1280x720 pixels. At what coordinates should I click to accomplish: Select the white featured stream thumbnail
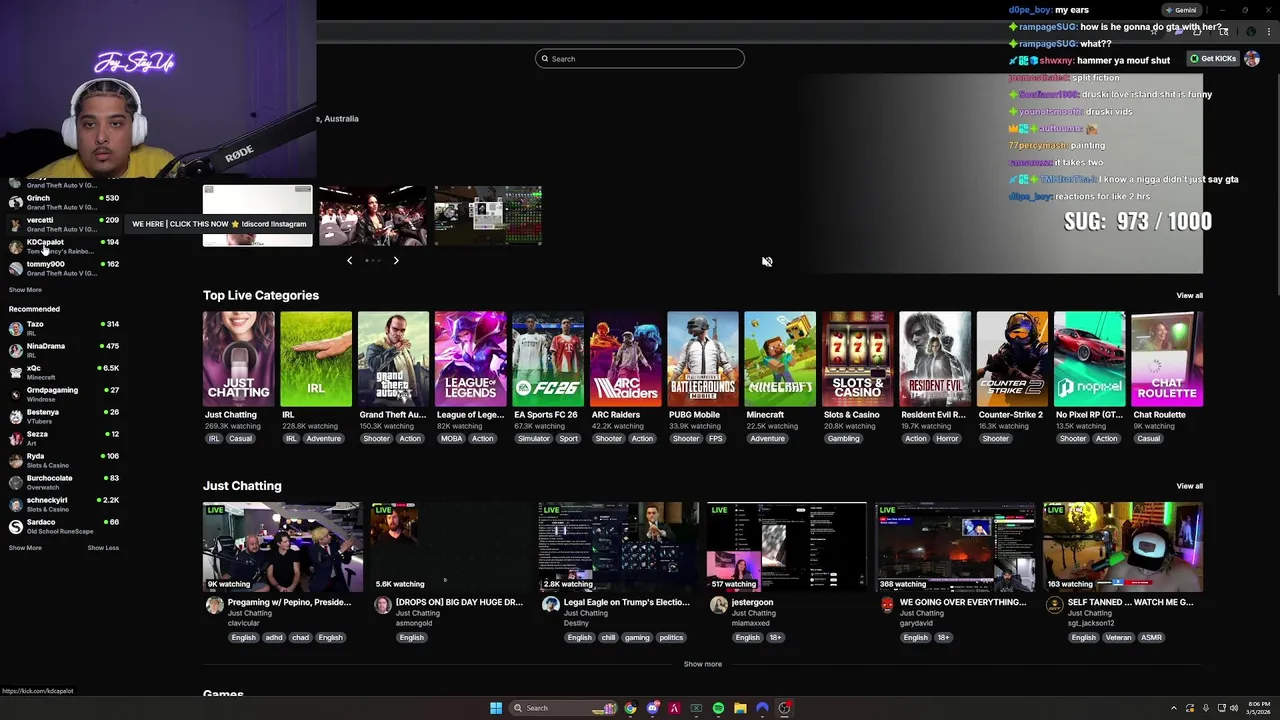(x=258, y=215)
